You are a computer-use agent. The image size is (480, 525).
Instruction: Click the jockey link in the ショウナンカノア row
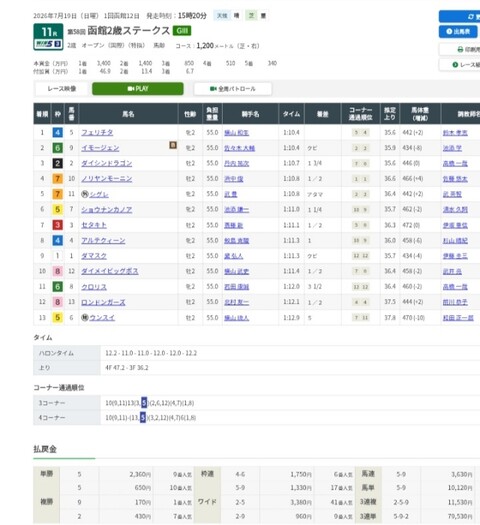pyautogui.click(x=236, y=210)
